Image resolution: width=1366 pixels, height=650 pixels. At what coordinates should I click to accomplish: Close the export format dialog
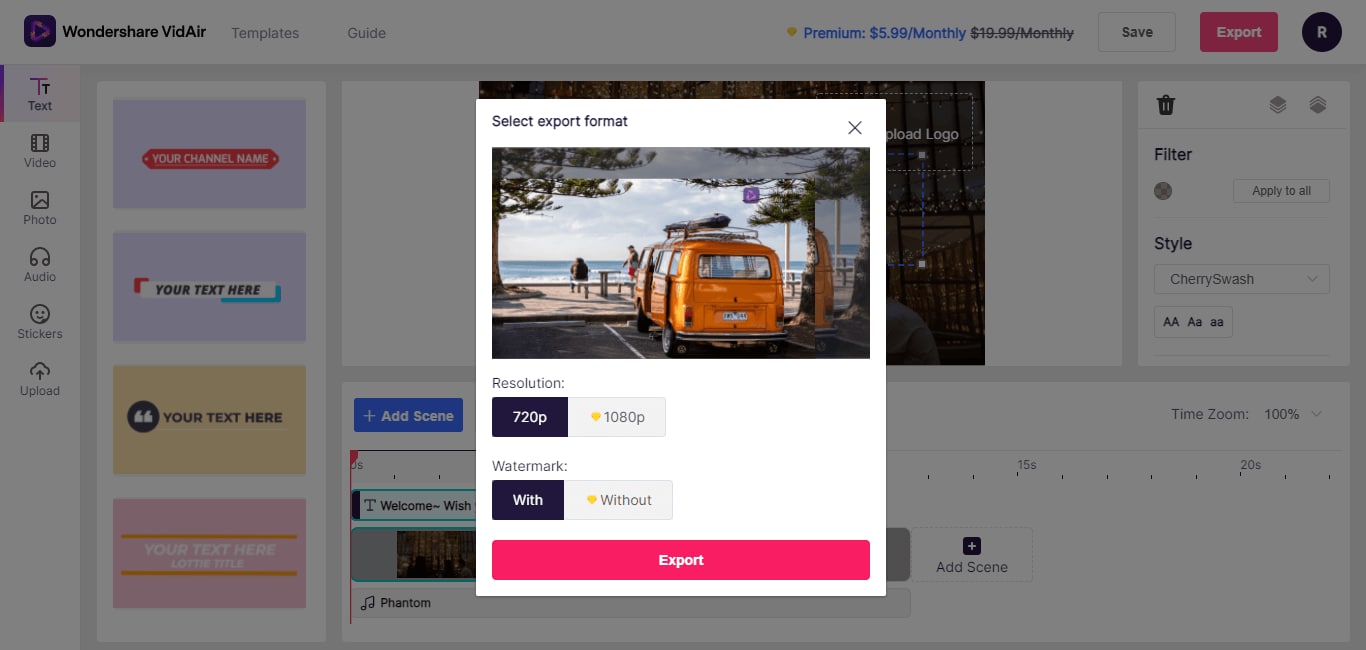855,127
